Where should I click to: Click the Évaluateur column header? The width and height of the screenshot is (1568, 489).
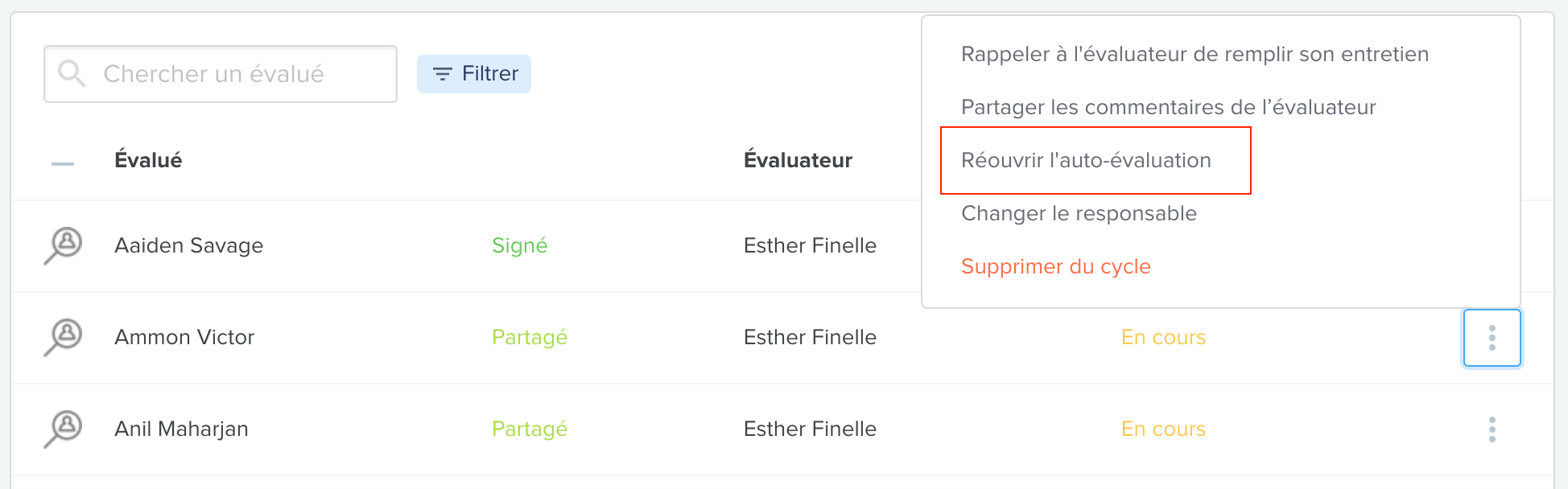pyautogui.click(x=798, y=160)
